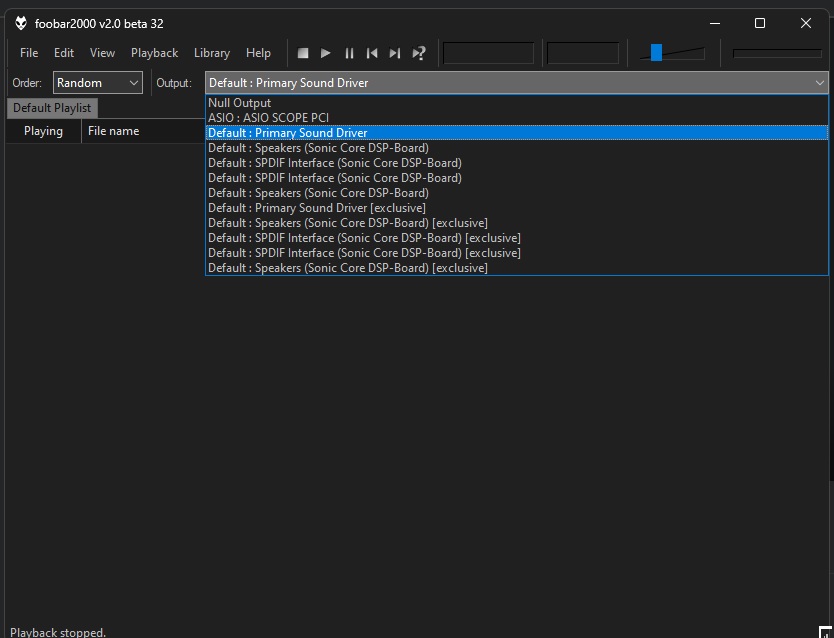Collapse the Output device dropdown arrow
The width and height of the screenshot is (834, 638).
[819, 83]
